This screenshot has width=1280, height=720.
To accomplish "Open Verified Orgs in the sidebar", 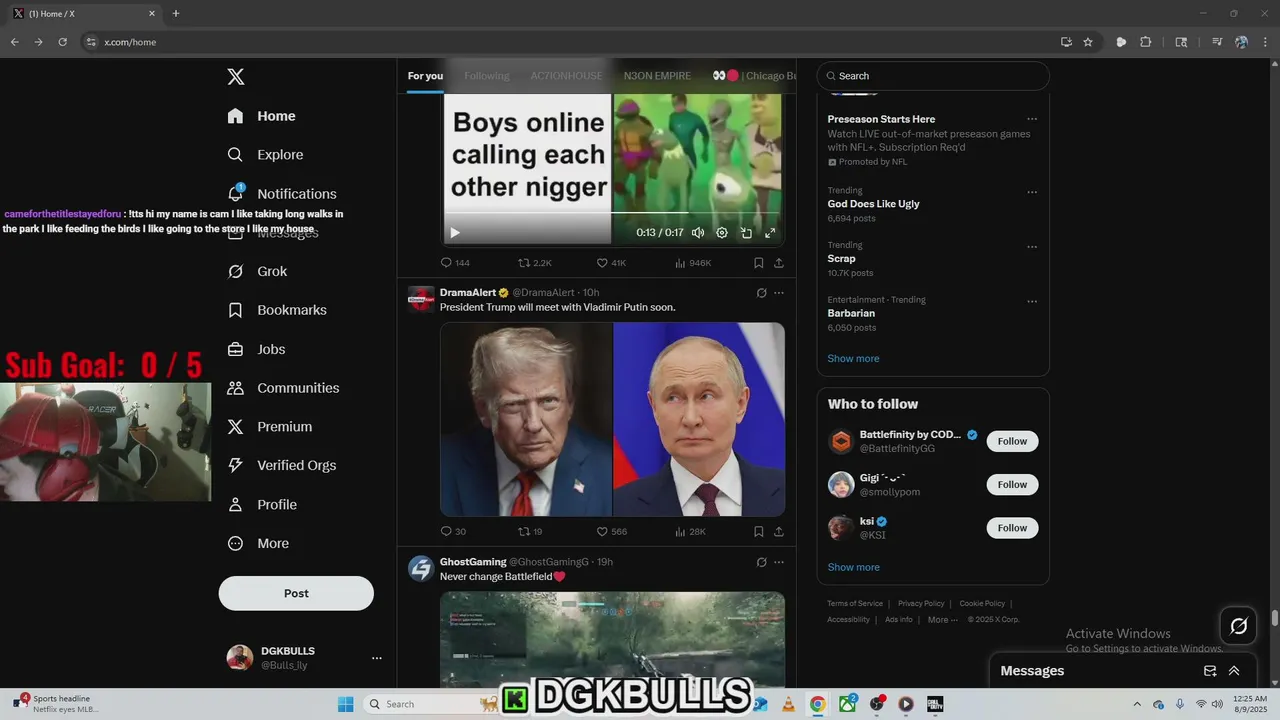I will [281, 465].
